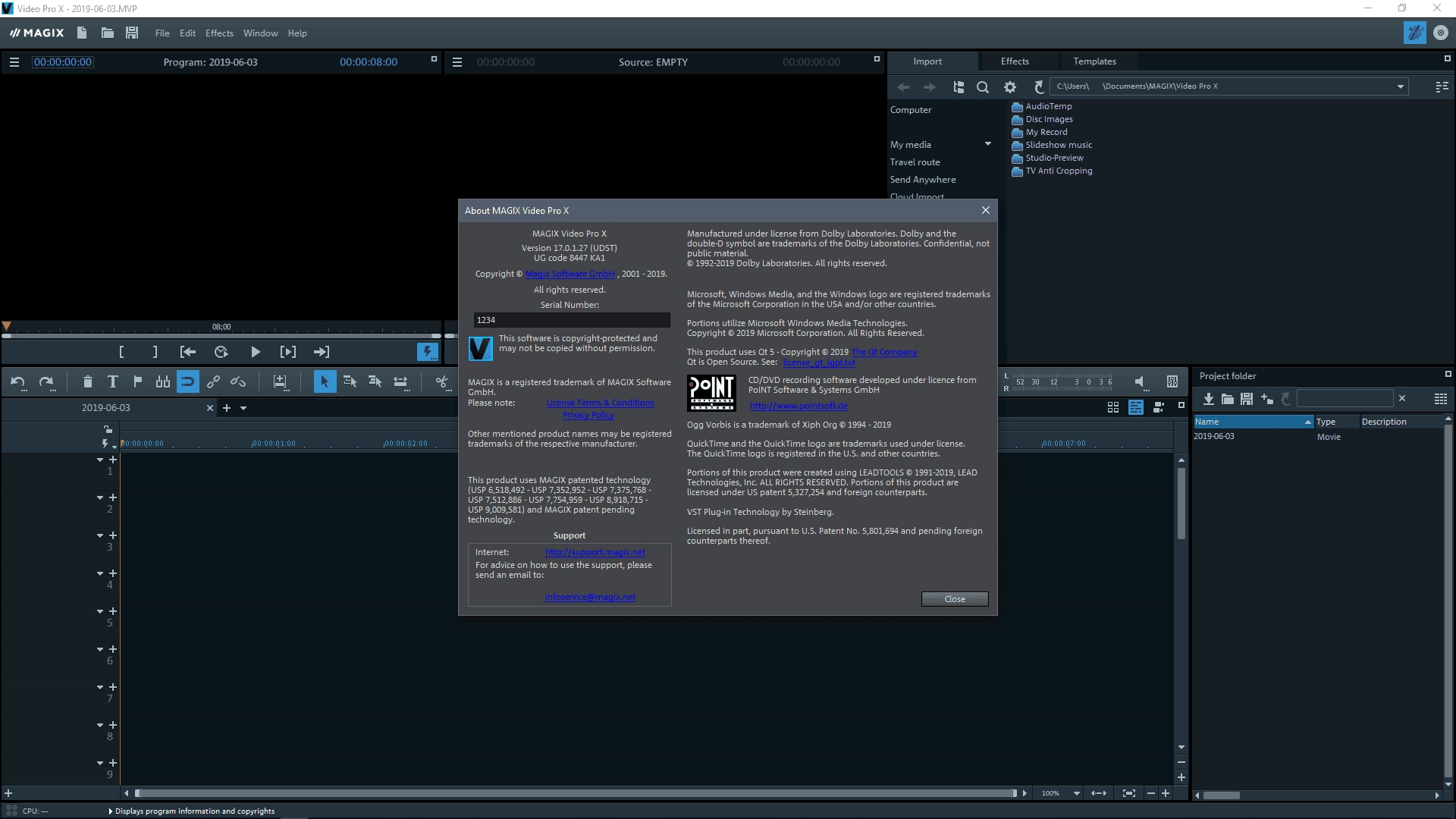1456x819 pixels.
Task: Close the About MAGIX Video Pro X dialog
Action: [x=954, y=599]
